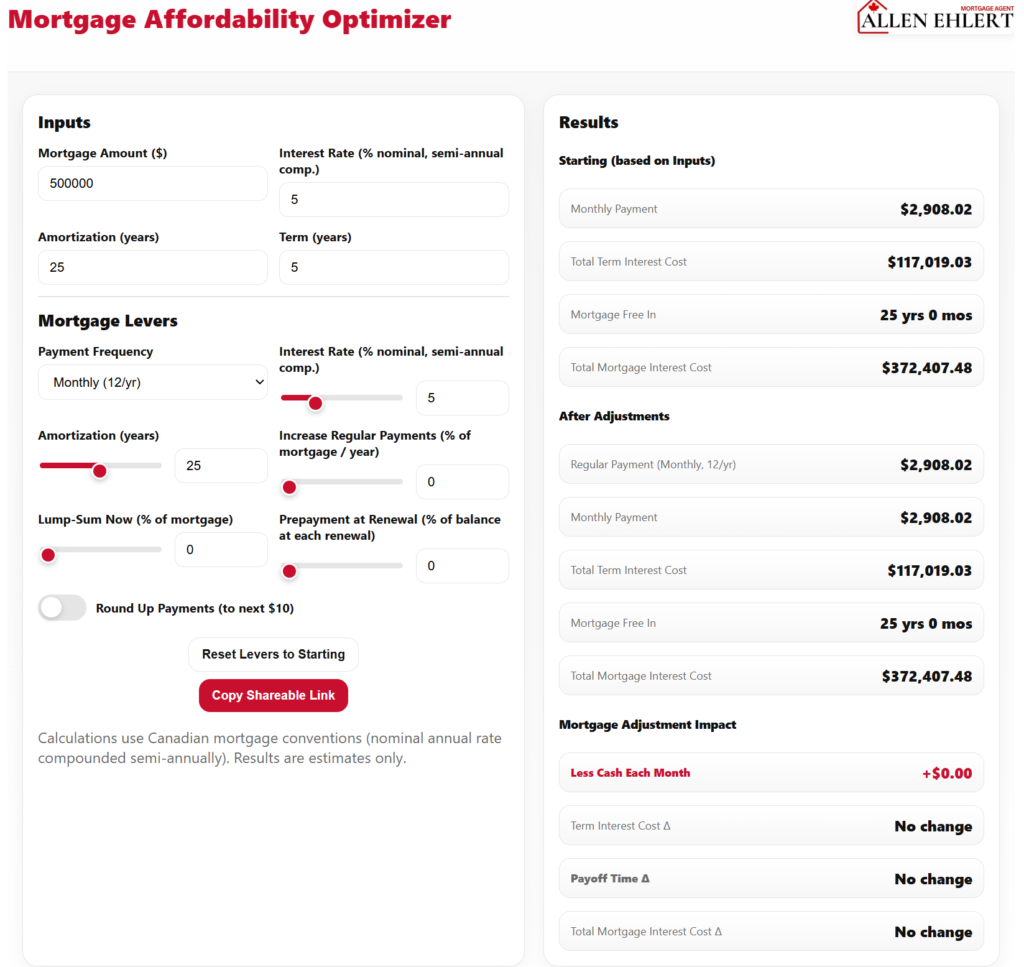Screen dimensions: 1024x967
Task: Click the Less Cash Each Month result row
Action: point(771,773)
